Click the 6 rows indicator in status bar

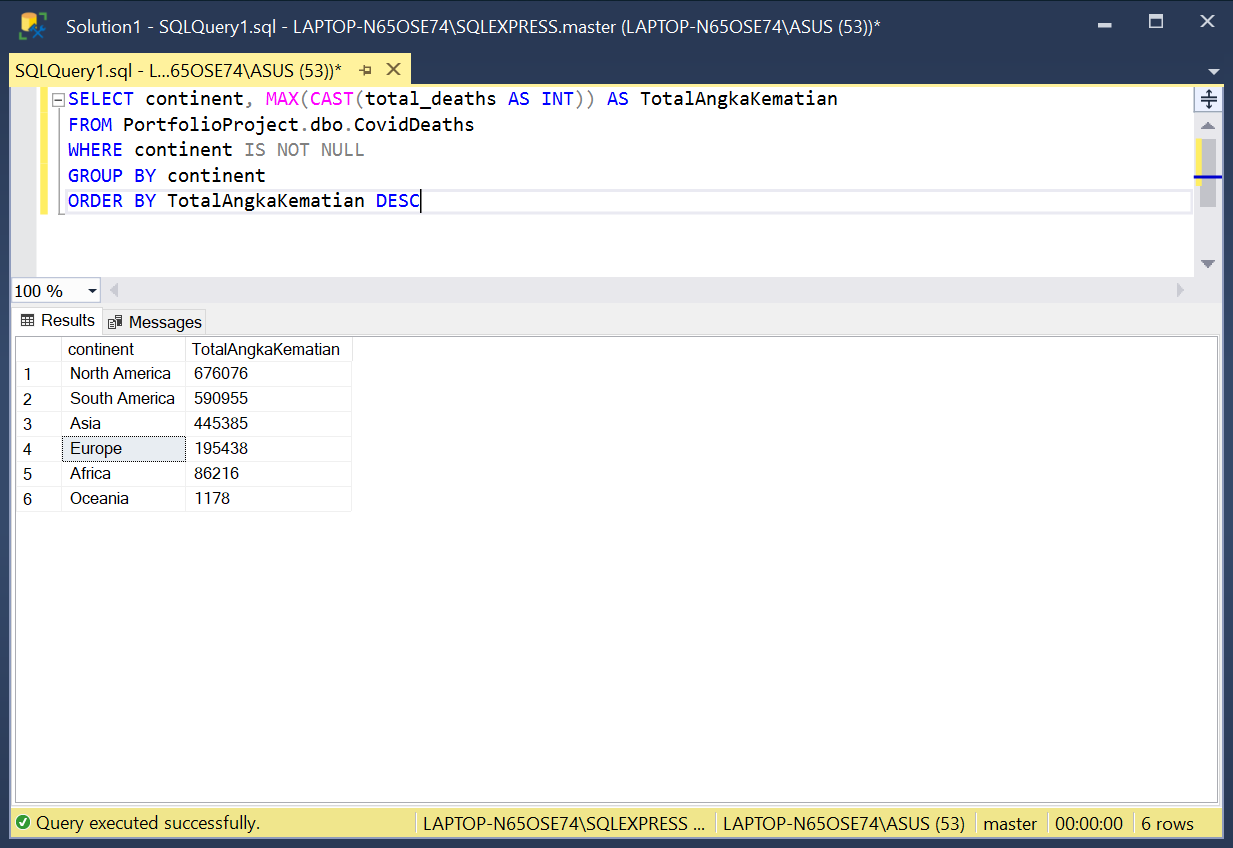[x=1166, y=822]
